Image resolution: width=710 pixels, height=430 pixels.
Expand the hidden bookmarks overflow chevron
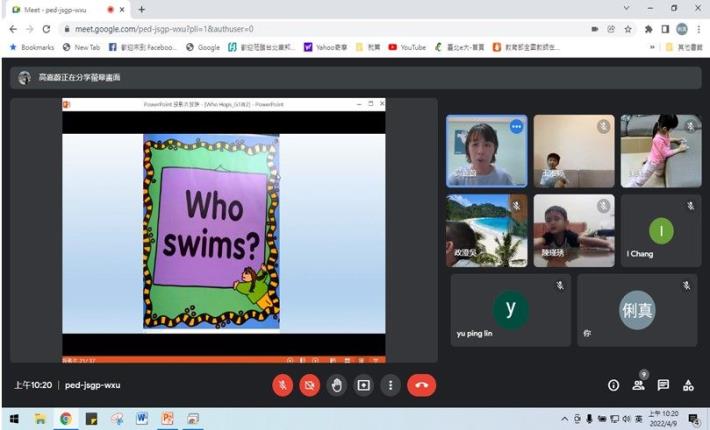click(652, 47)
